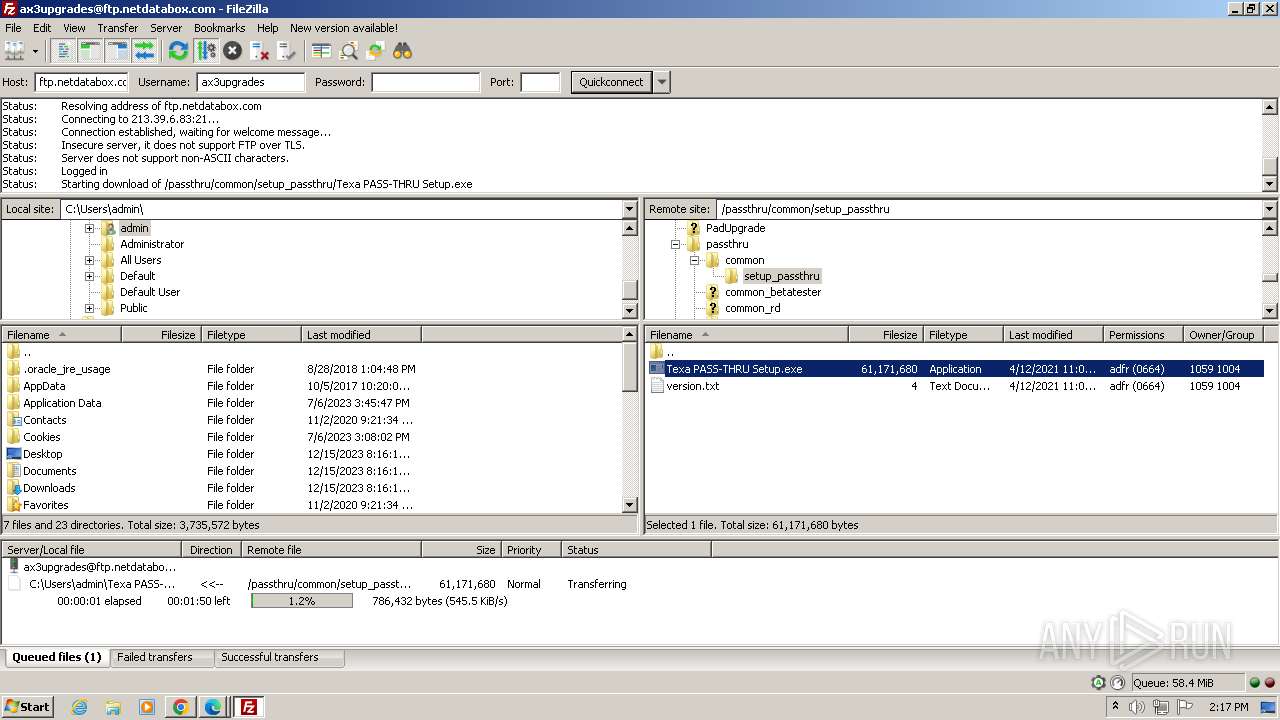Toggle synchronized browsing icon

click(376, 51)
